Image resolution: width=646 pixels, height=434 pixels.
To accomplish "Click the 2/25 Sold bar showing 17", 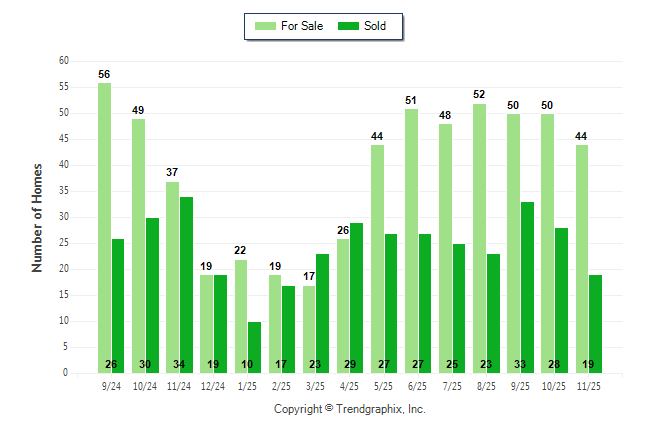I will (288, 329).
